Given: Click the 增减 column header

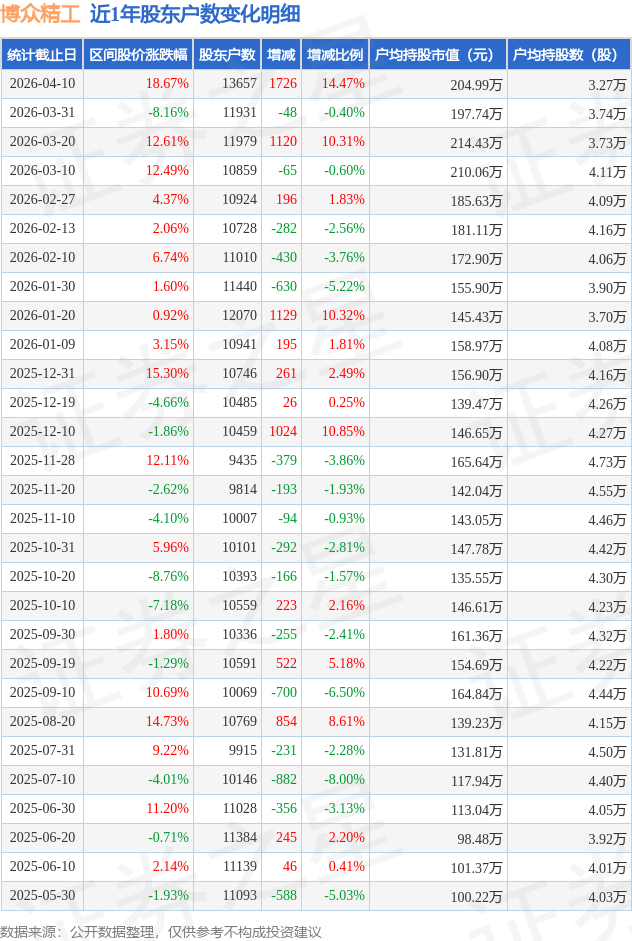Looking at the screenshot, I should [281, 55].
